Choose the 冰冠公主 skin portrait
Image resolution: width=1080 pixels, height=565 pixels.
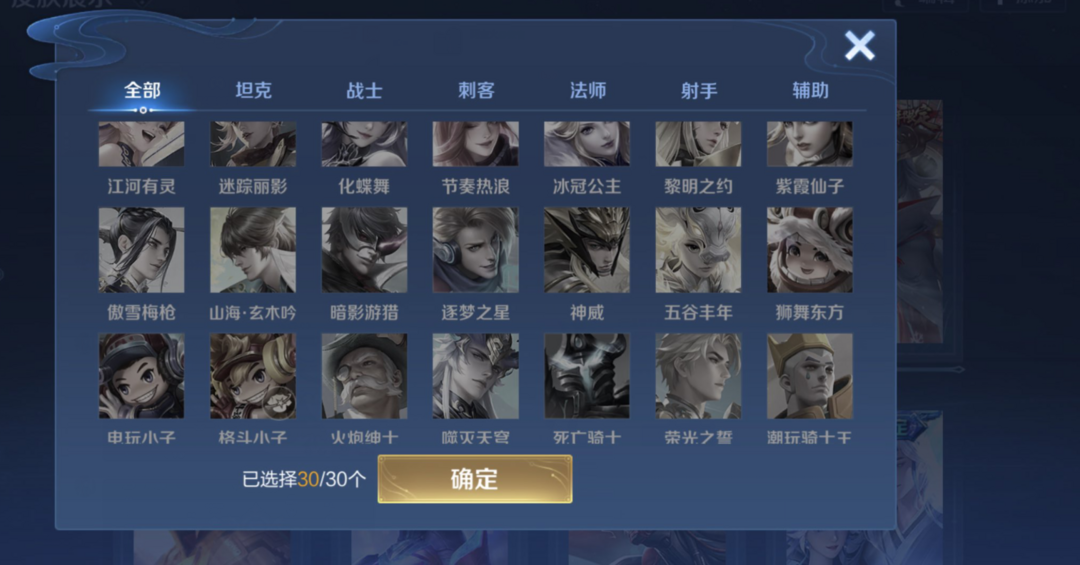[587, 144]
